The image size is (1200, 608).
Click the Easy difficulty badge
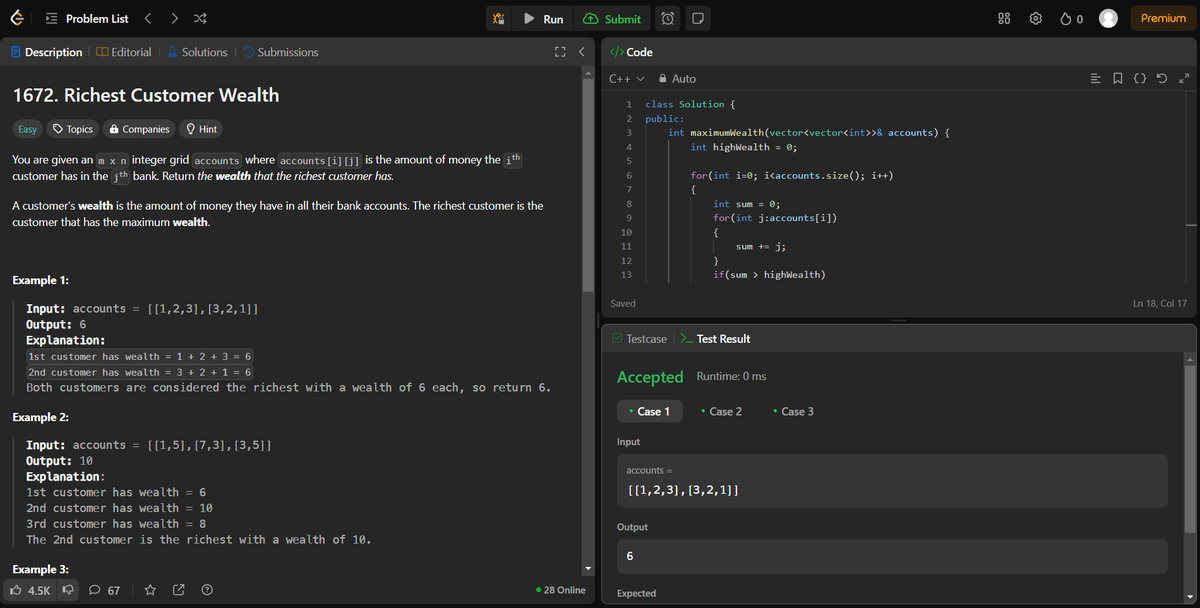pos(28,129)
